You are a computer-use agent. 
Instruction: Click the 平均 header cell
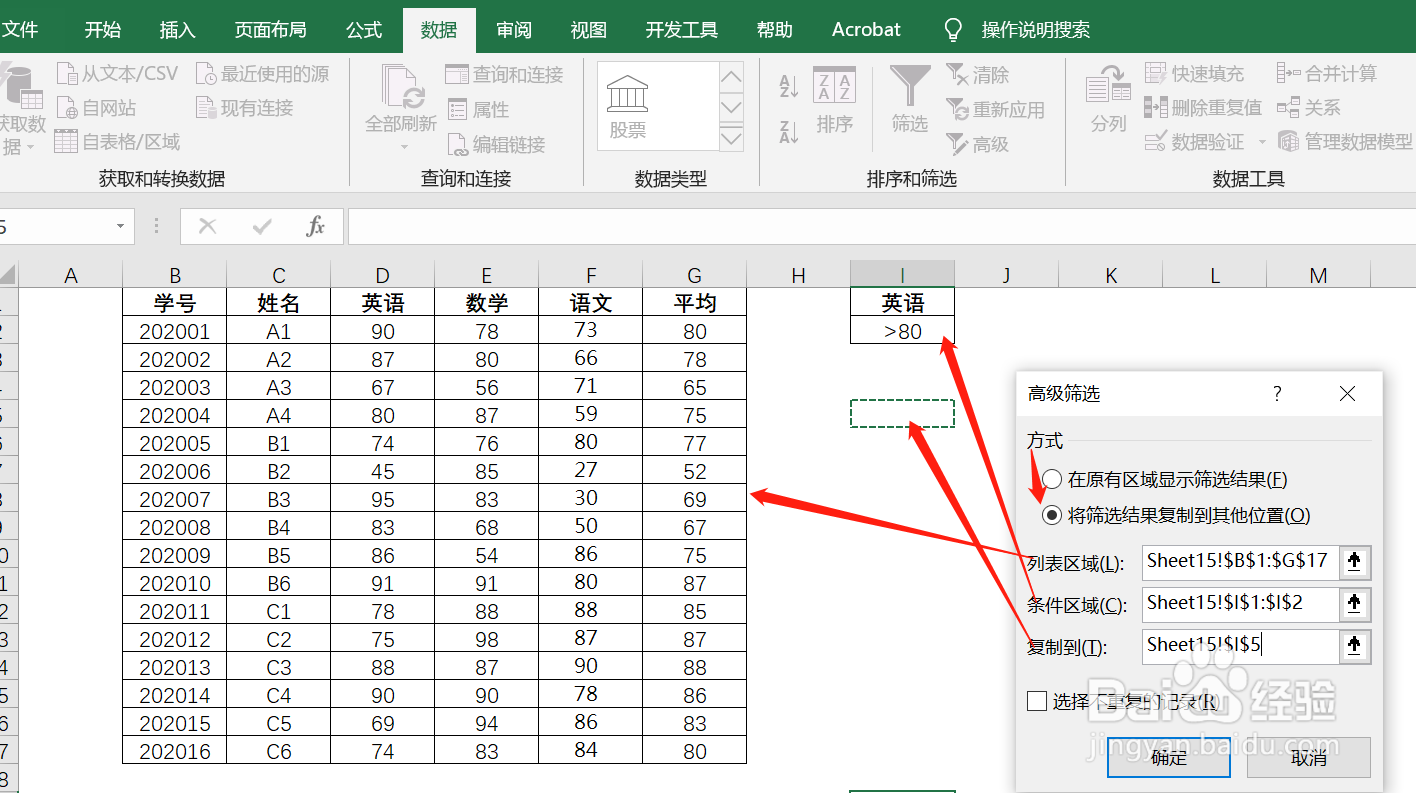click(695, 303)
